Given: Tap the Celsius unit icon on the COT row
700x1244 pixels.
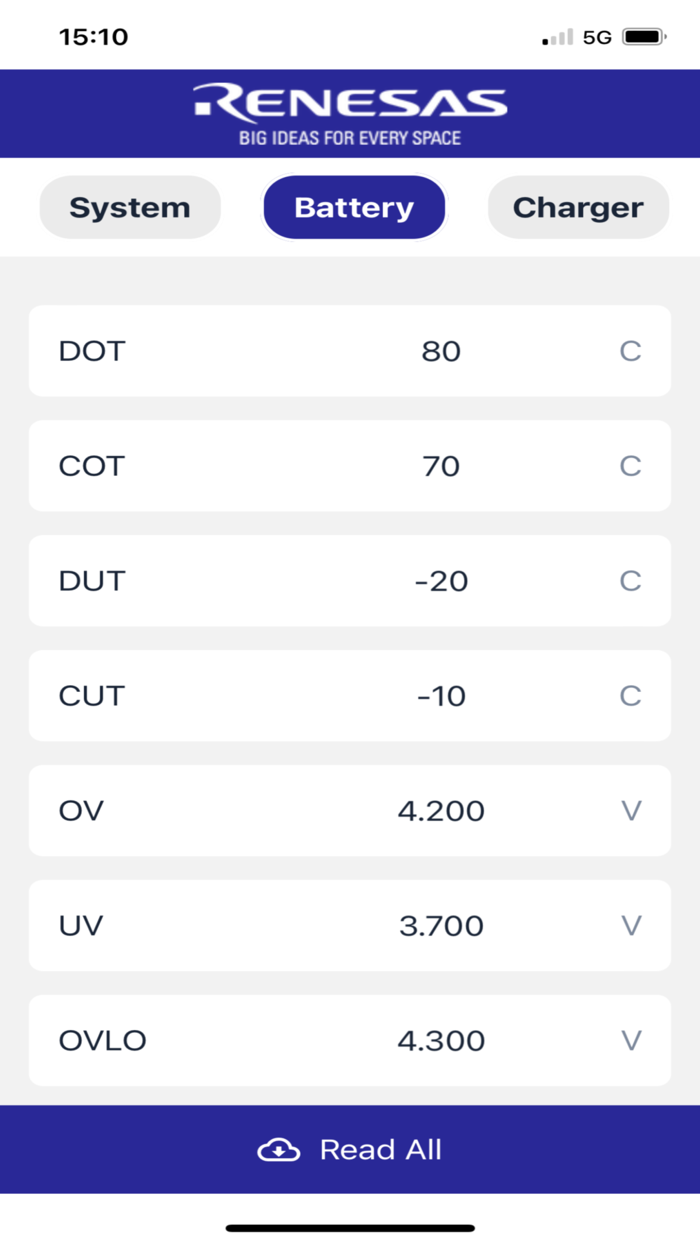Looking at the screenshot, I should point(630,466).
